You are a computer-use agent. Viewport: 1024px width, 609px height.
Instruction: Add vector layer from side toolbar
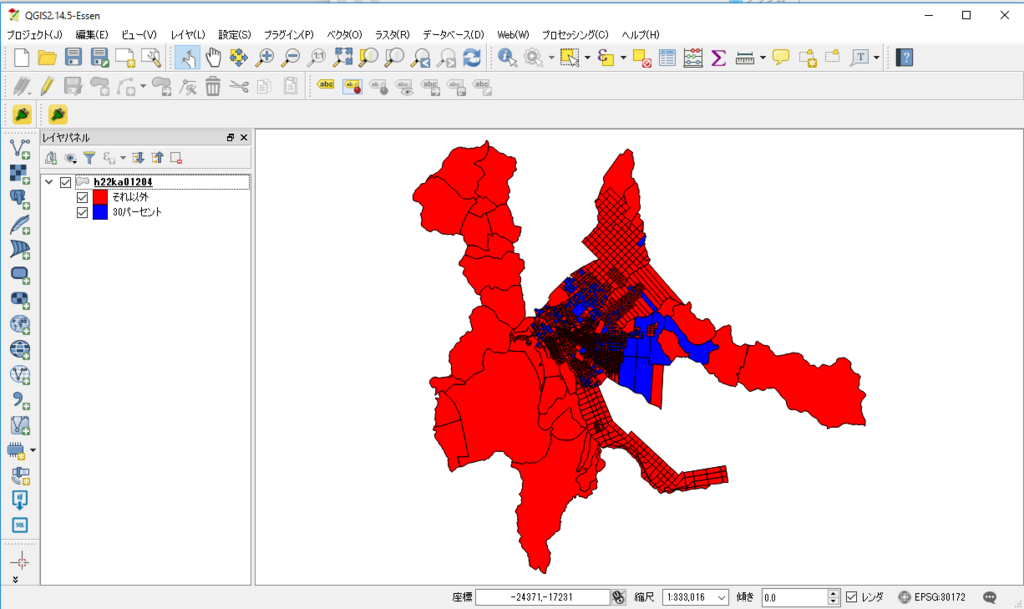(20, 148)
